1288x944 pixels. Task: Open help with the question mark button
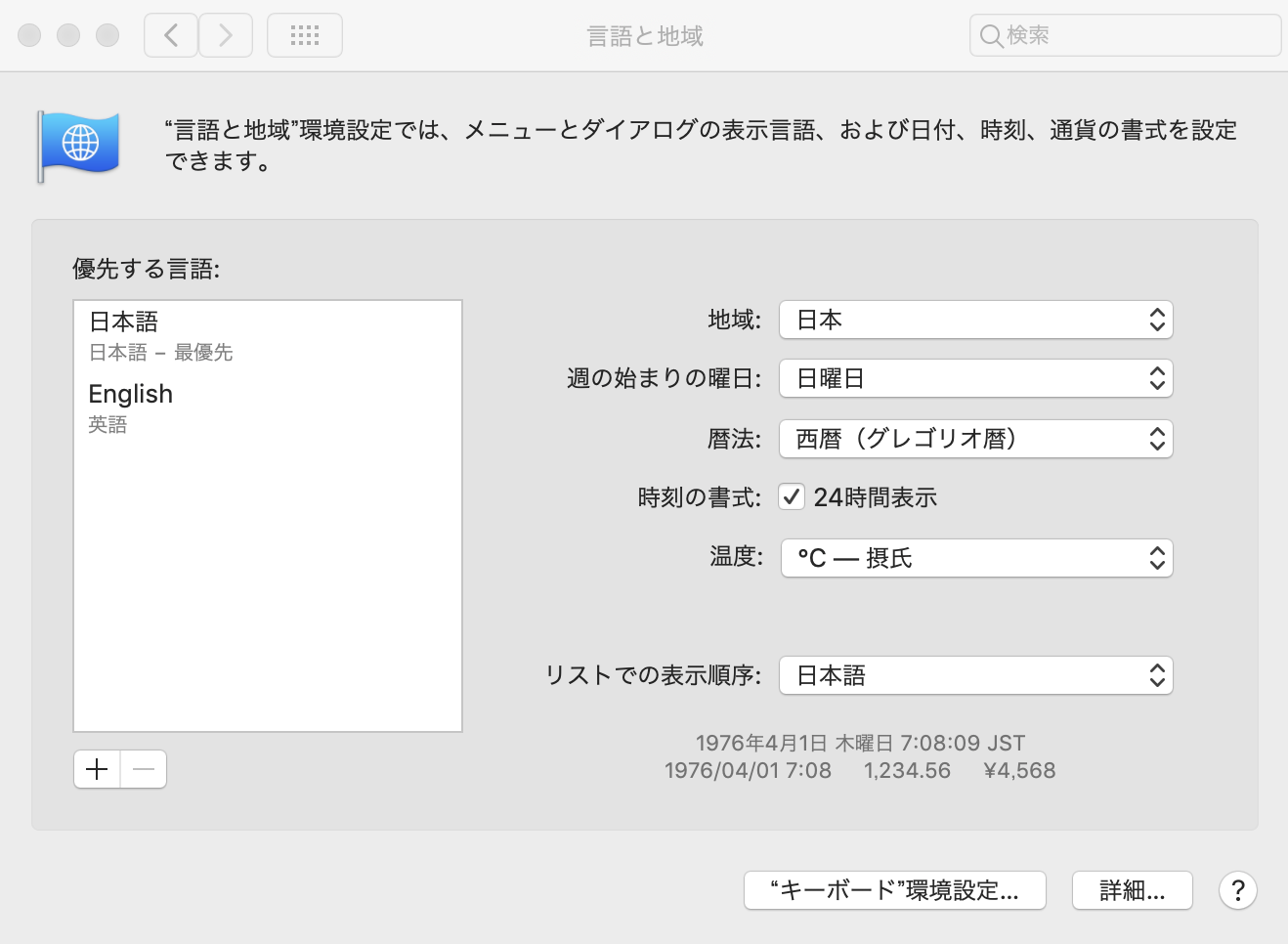tap(1237, 890)
